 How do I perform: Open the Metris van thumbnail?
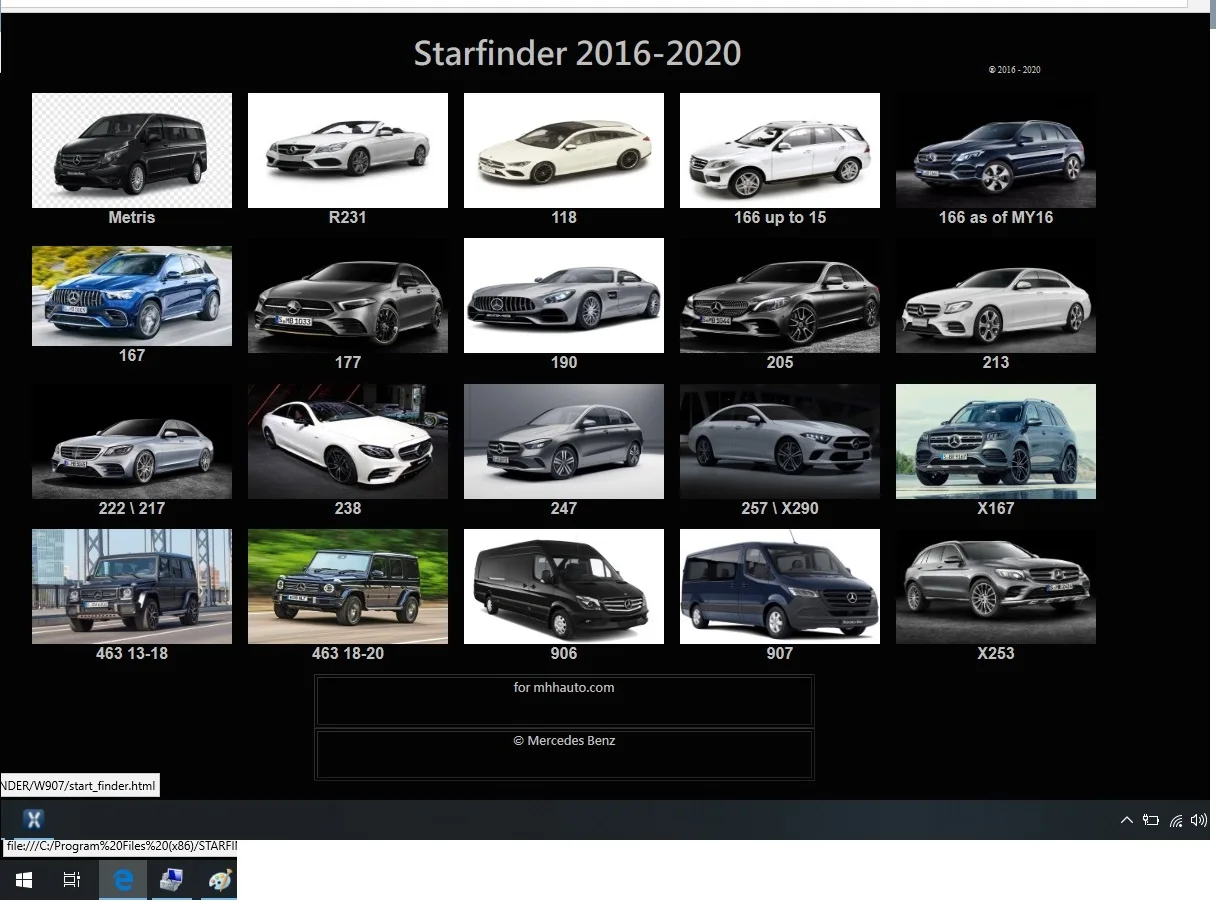[x=132, y=151]
